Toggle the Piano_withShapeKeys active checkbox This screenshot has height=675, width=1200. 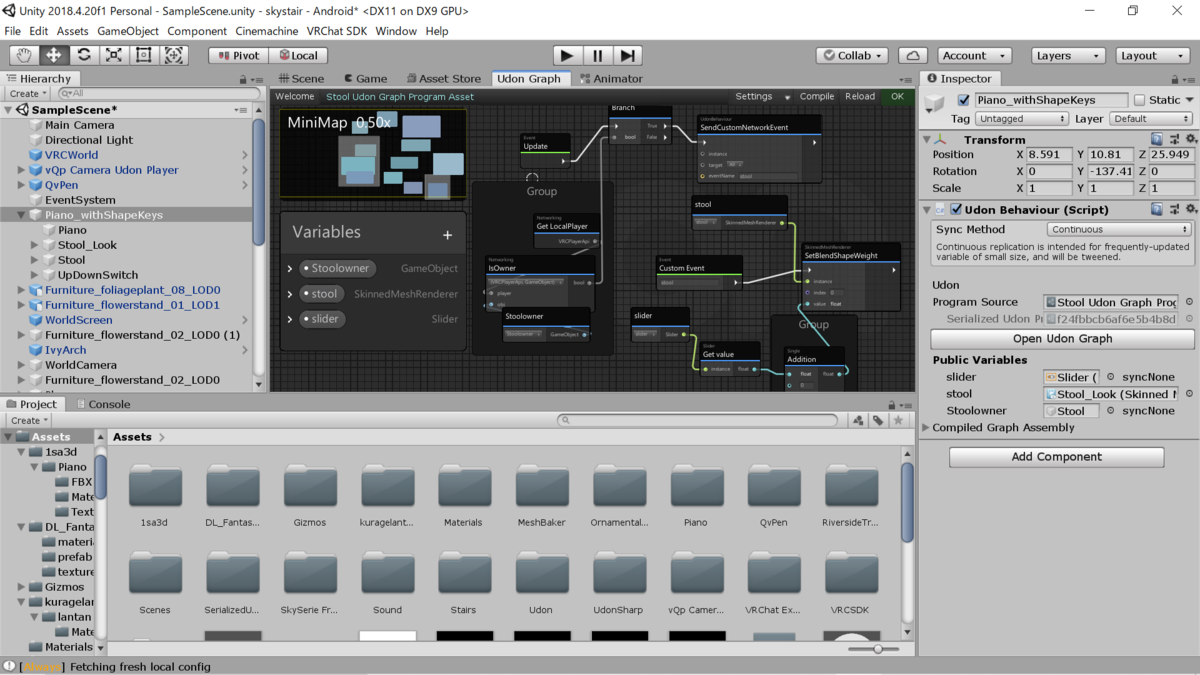coord(963,100)
